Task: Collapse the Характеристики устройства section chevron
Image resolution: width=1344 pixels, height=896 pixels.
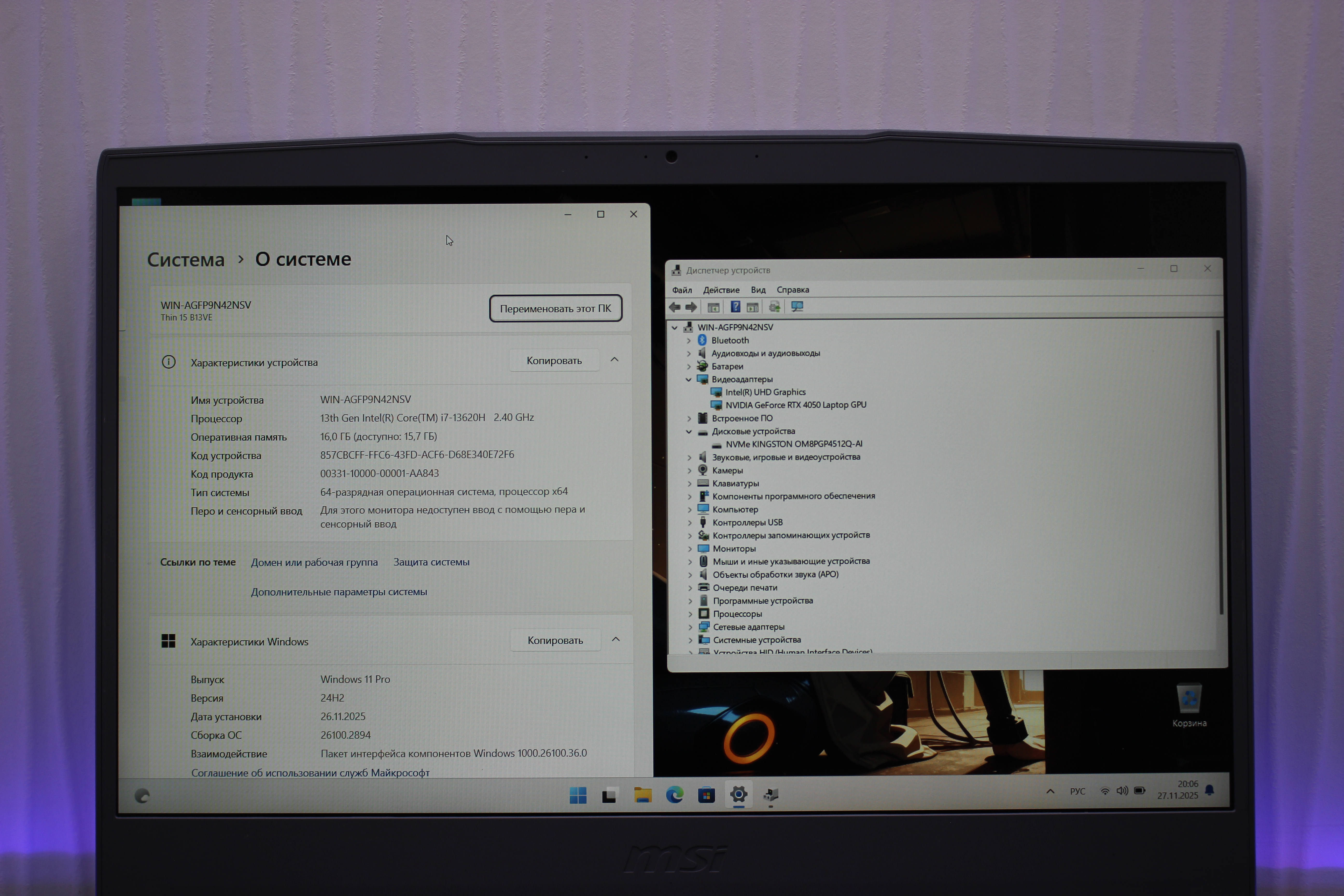Action: tap(614, 359)
